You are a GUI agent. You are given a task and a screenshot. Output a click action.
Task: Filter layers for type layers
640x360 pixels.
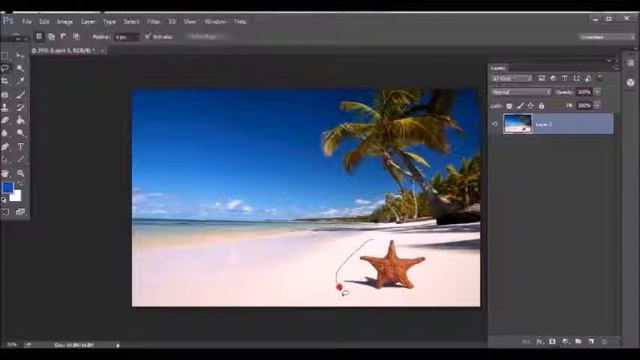point(564,78)
